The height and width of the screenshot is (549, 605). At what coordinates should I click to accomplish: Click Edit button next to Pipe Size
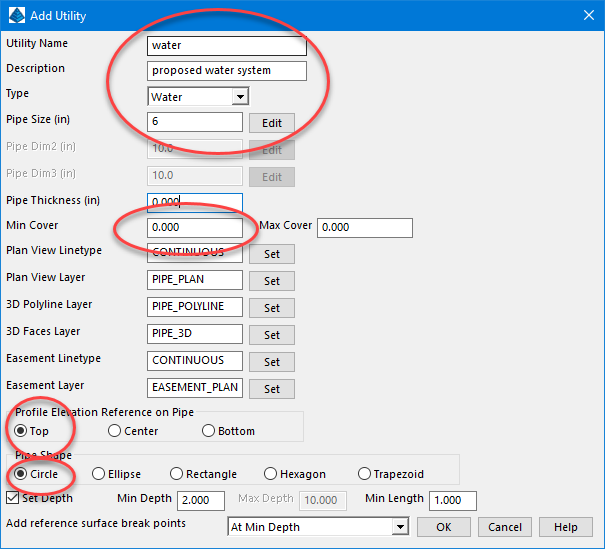coord(271,123)
